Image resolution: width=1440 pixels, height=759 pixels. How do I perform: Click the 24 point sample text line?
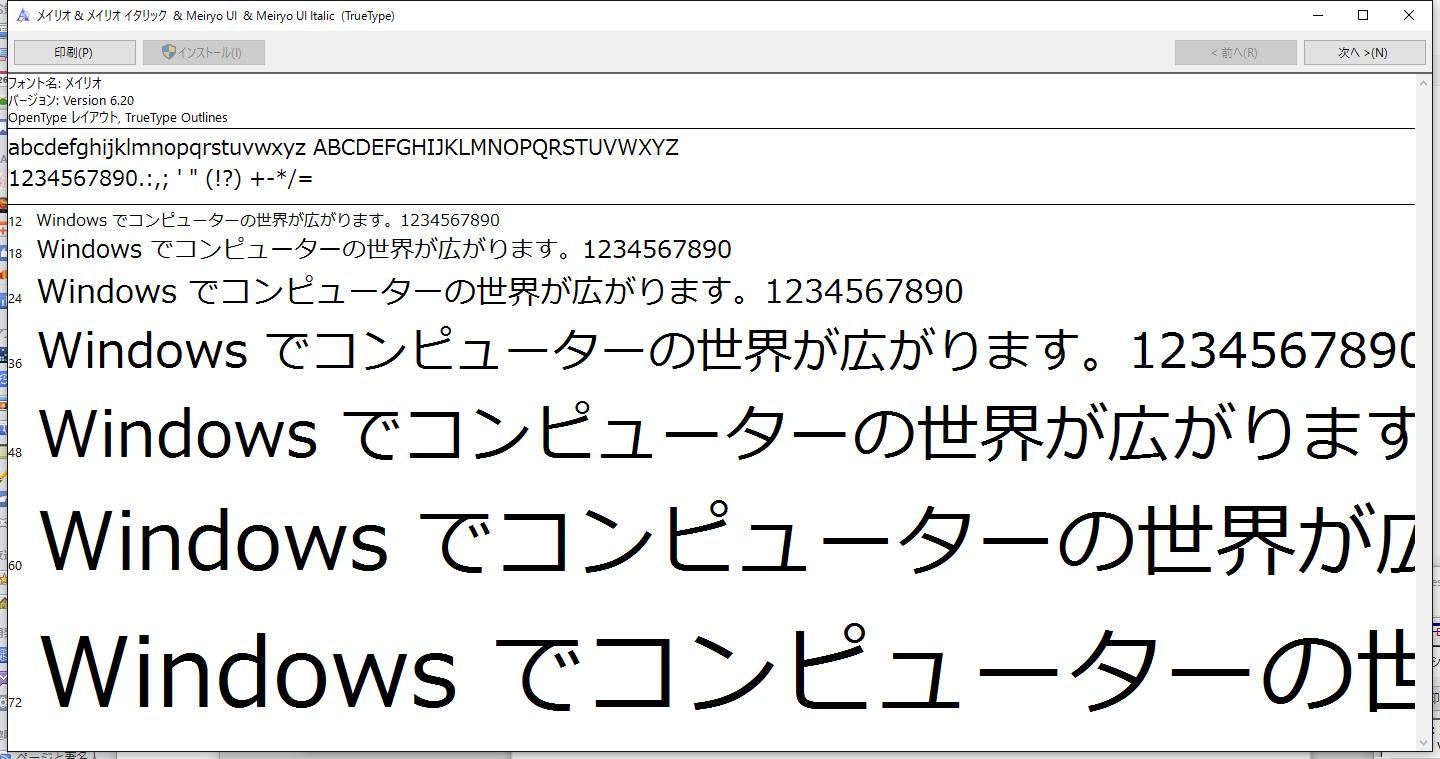[x=500, y=291]
